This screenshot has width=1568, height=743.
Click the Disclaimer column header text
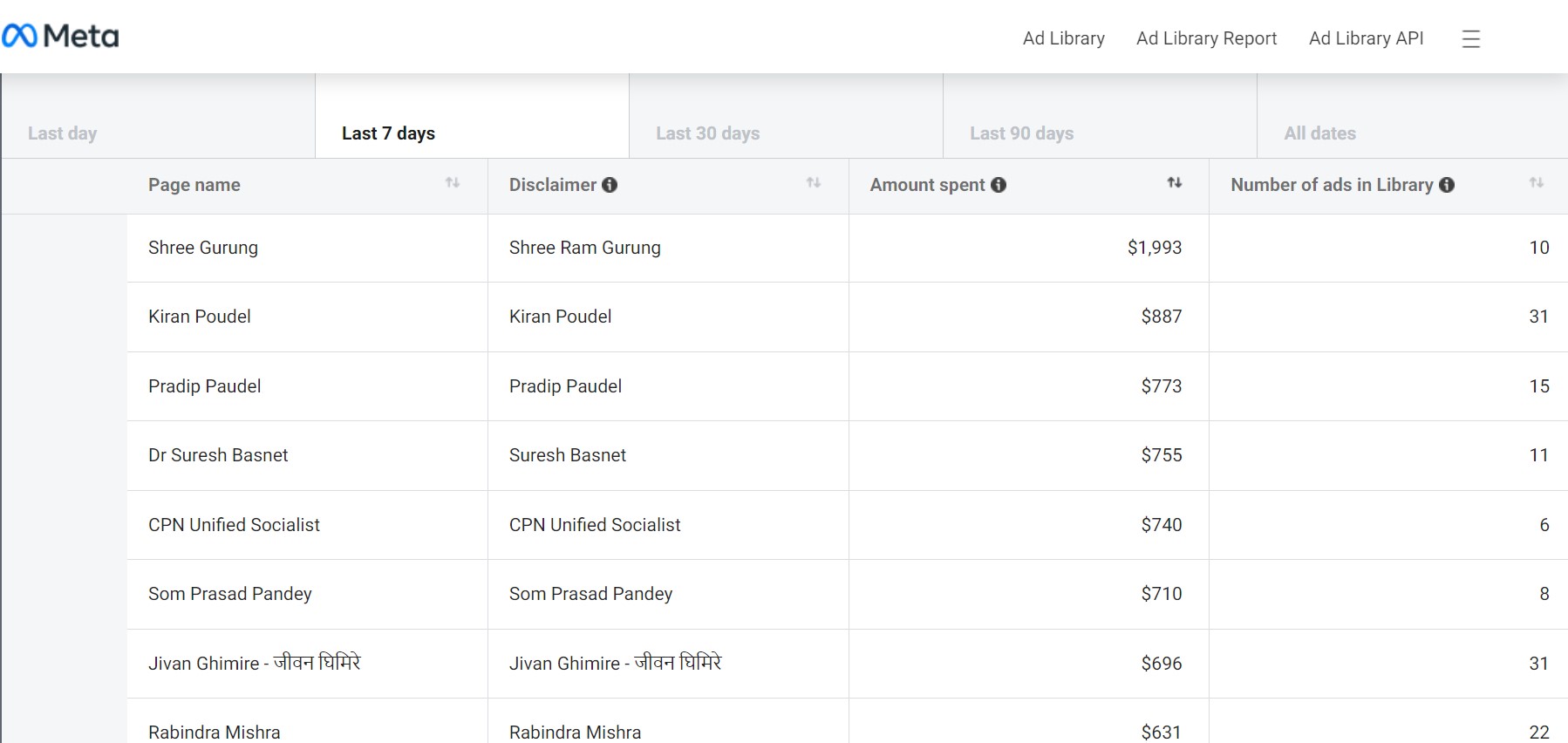pyautogui.click(x=553, y=185)
